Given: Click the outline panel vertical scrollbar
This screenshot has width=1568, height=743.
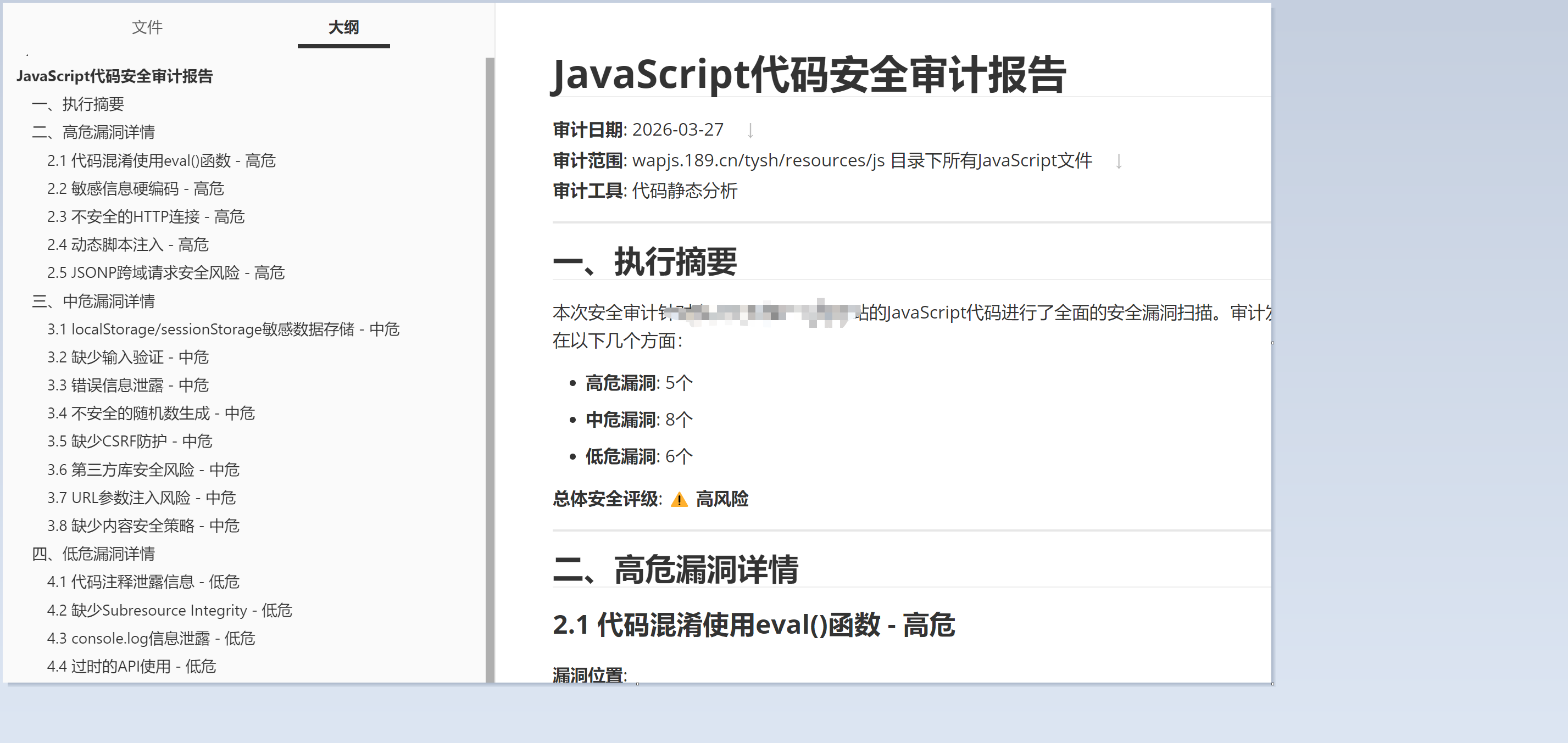Looking at the screenshot, I should click(490, 365).
